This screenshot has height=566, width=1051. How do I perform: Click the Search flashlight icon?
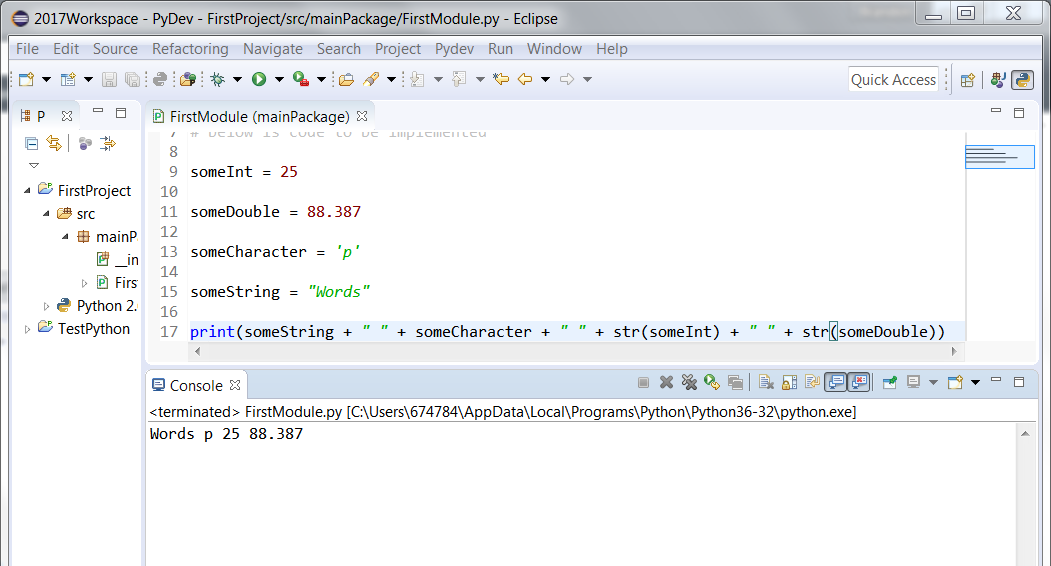click(371, 79)
